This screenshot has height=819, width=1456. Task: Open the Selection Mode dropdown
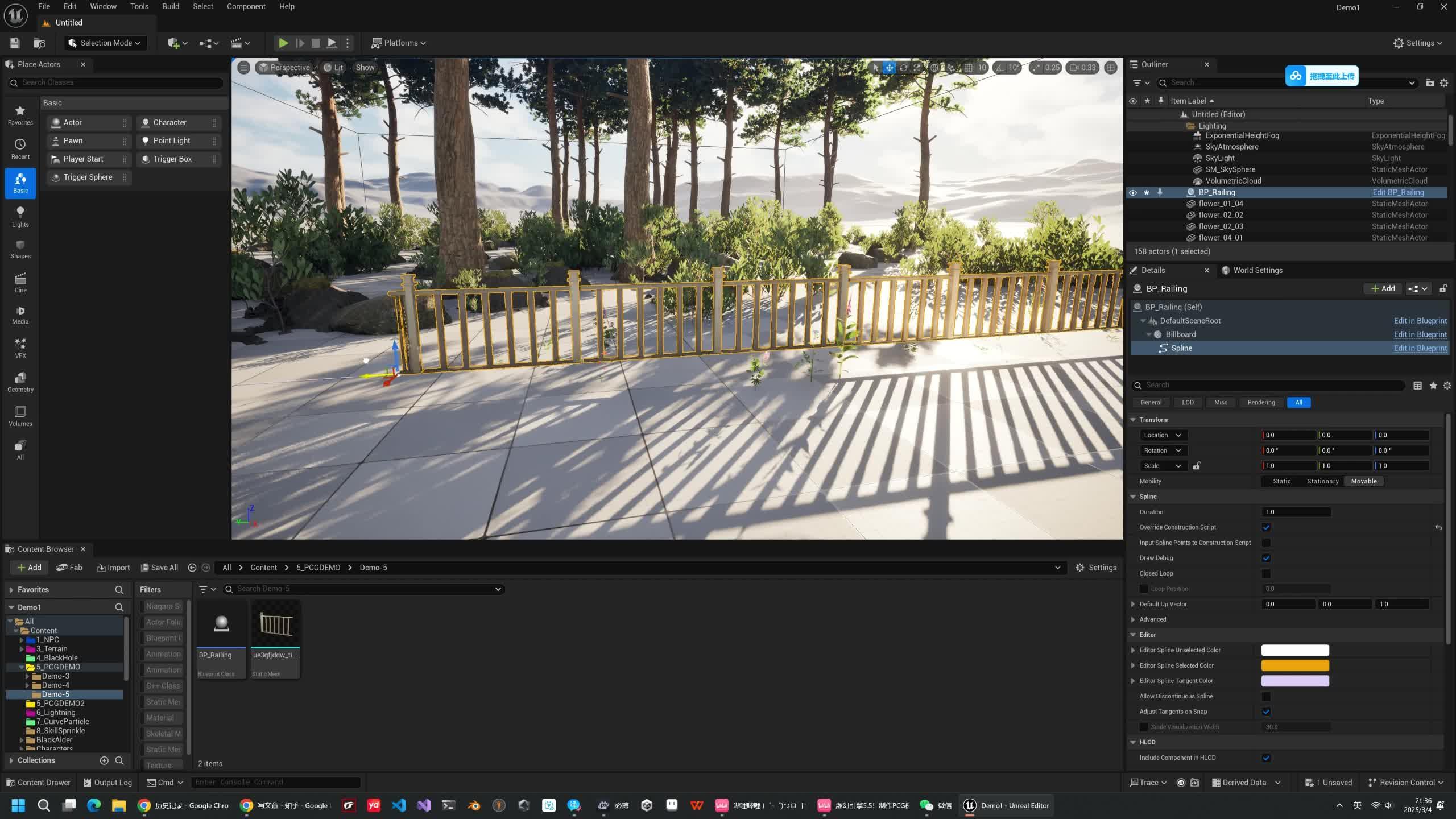pyautogui.click(x=105, y=43)
